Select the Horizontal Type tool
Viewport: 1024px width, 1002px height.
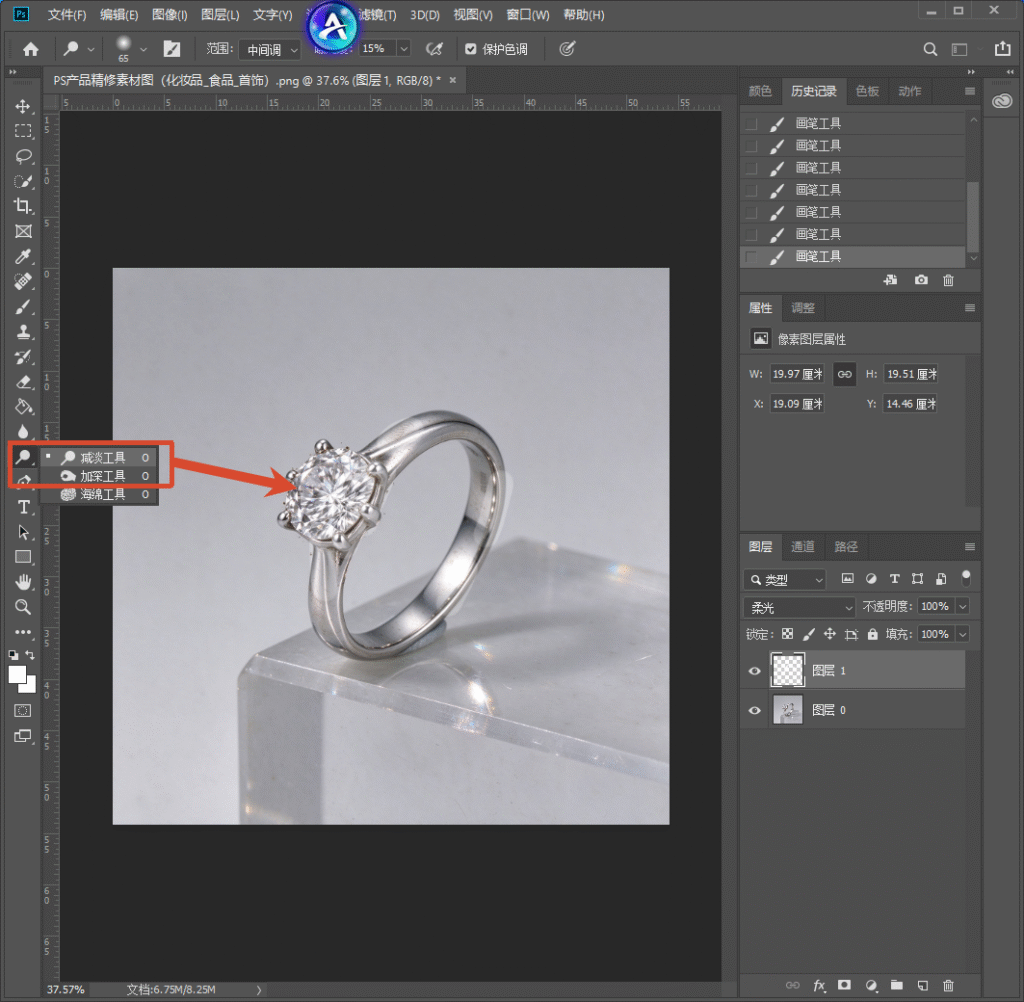click(x=24, y=508)
